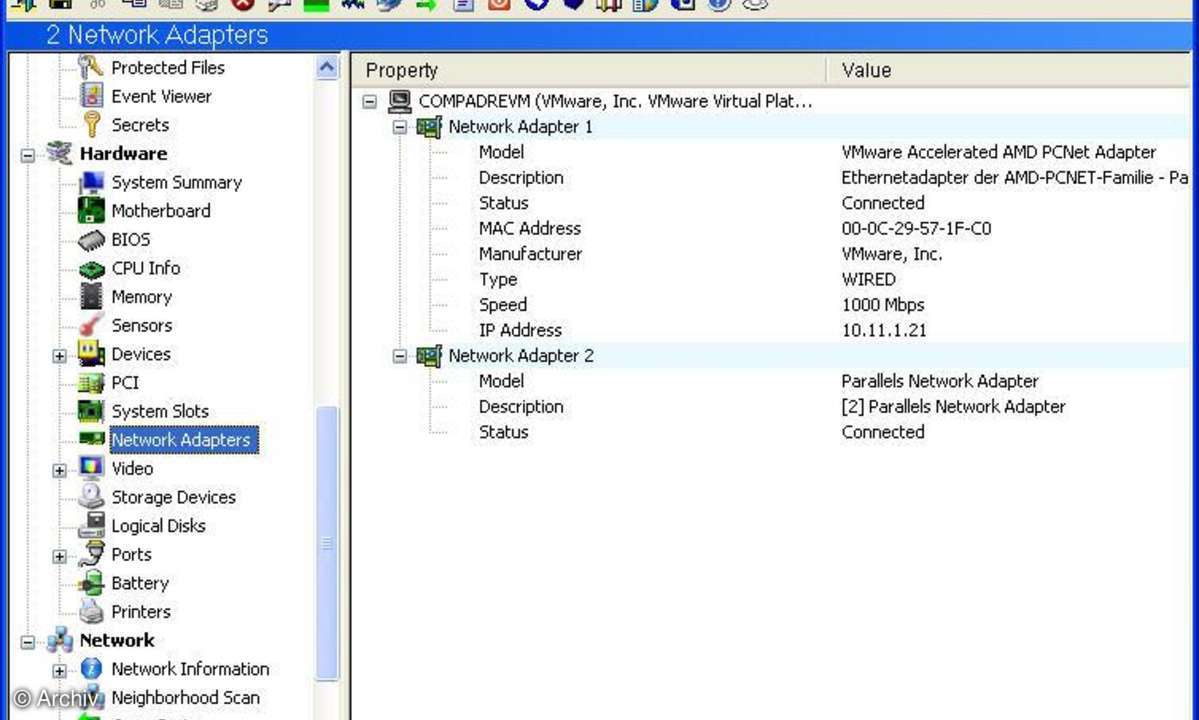Image resolution: width=1199 pixels, height=720 pixels.
Task: Open CPU Info via its processor icon
Action: point(91,269)
